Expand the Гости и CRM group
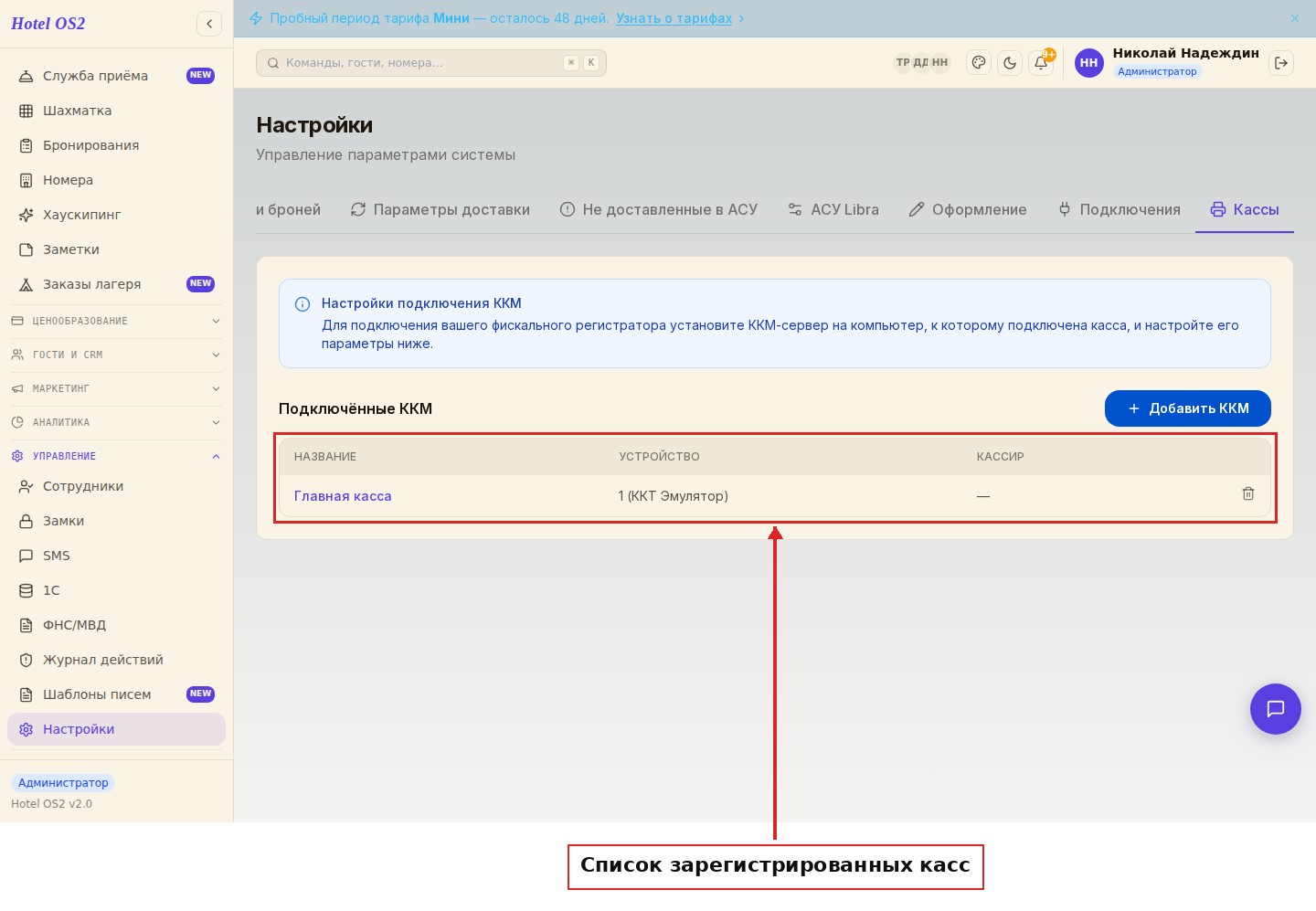This screenshot has width=1316, height=911. point(116,355)
